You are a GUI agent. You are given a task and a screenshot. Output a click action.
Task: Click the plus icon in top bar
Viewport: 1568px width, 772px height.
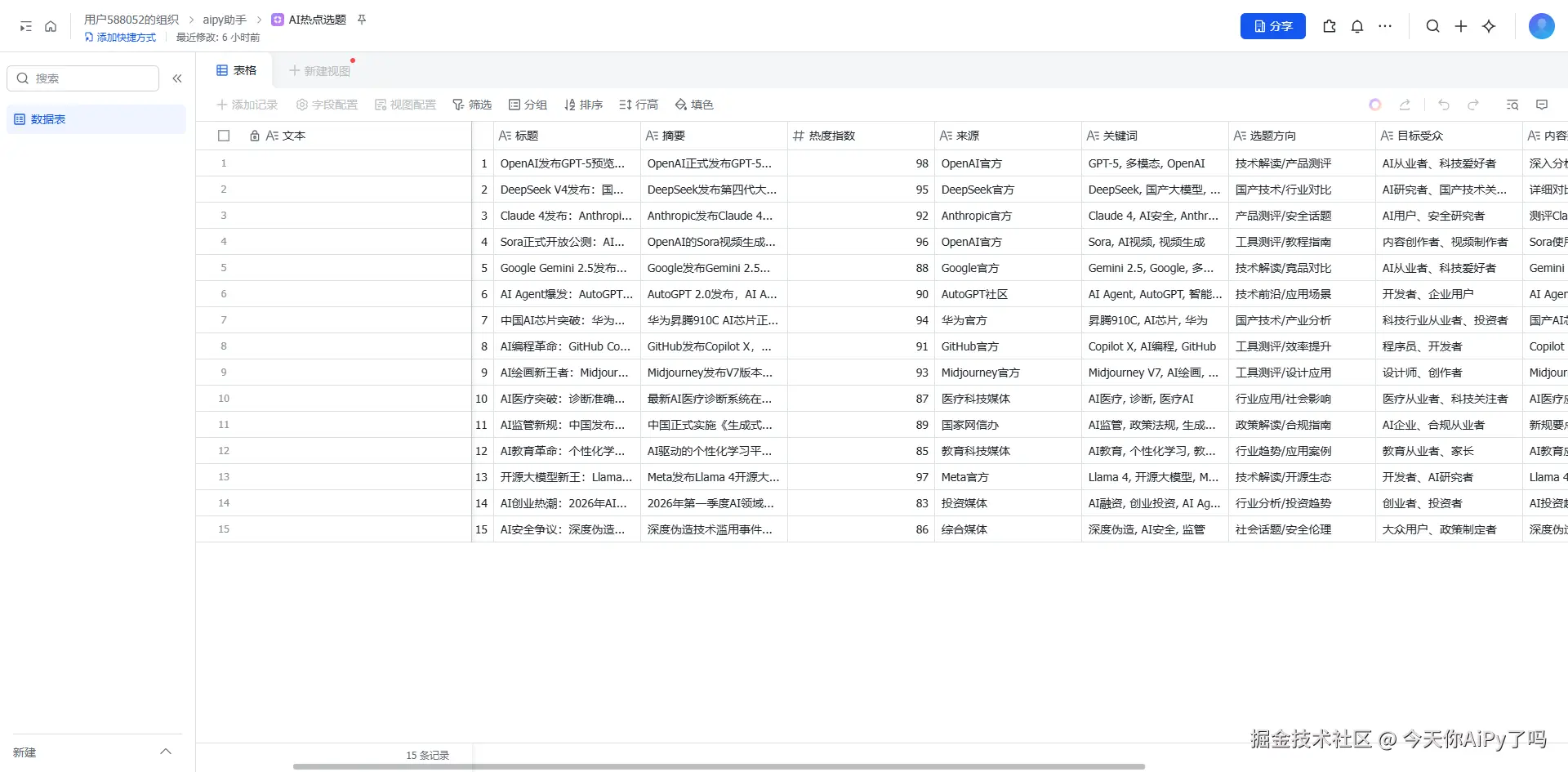1461,26
